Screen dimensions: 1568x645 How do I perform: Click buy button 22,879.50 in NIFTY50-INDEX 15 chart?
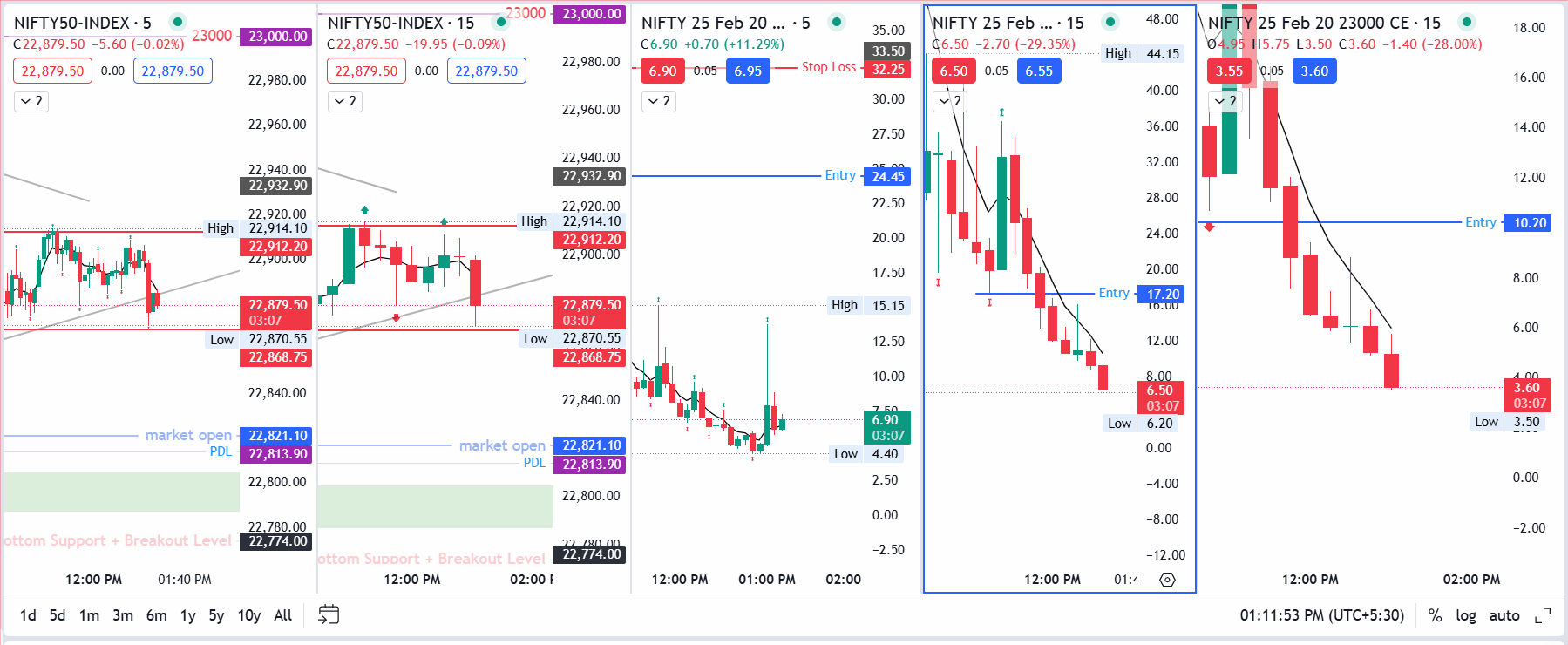(486, 71)
